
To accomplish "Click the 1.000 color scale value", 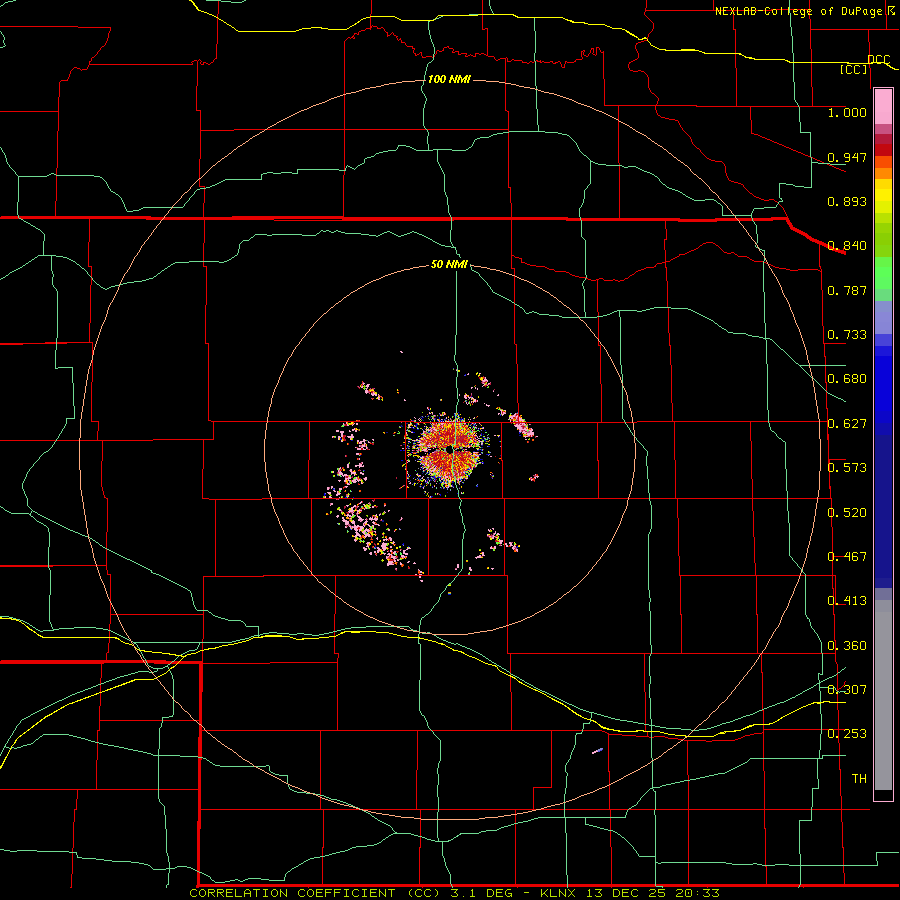I will [847, 112].
